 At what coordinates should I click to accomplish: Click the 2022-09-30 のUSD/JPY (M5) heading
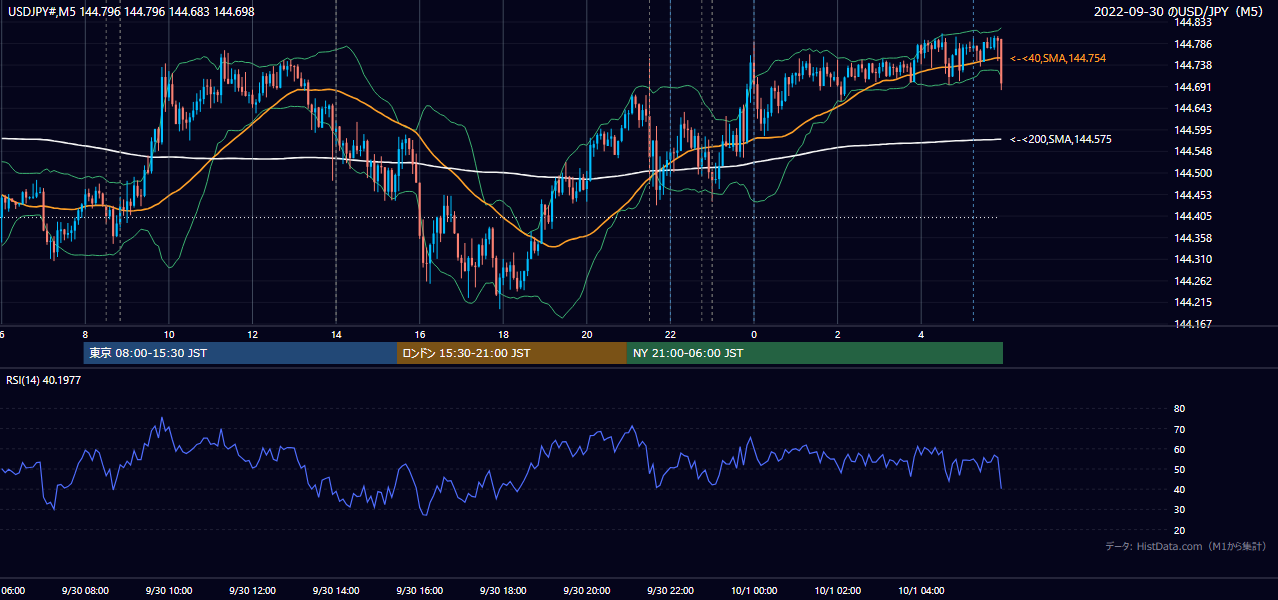click(x=1180, y=12)
